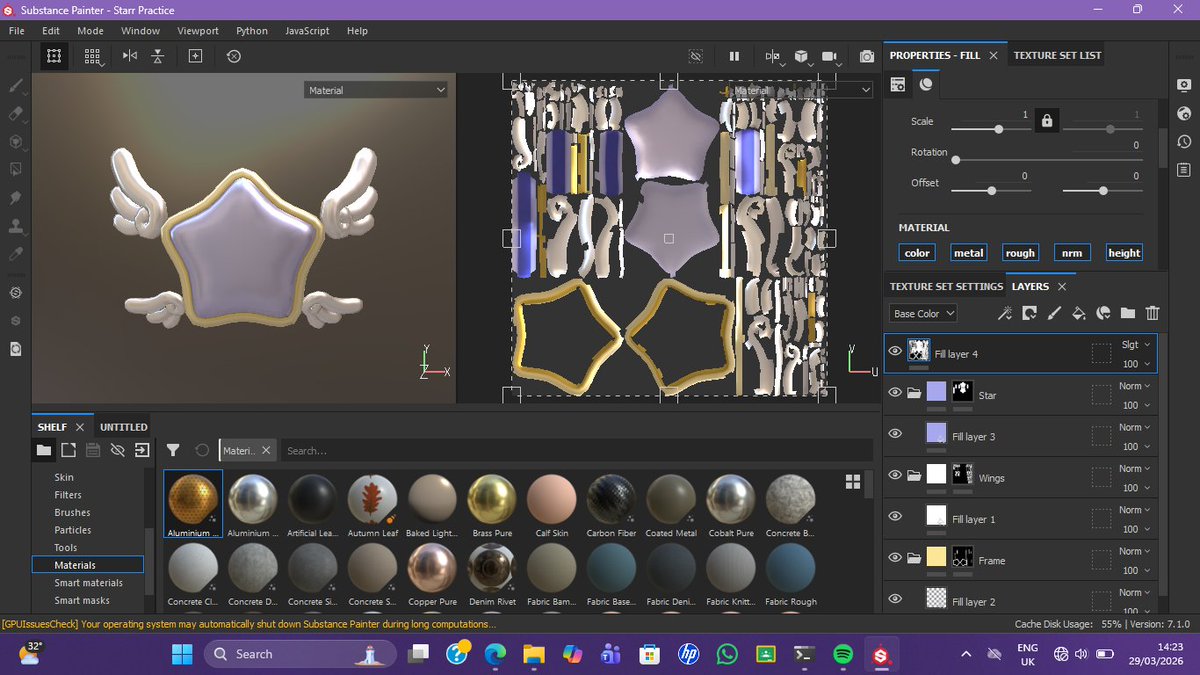Open the Star layer Norm blend dropdown
Image resolution: width=1200 pixels, height=675 pixels.
coord(1135,386)
